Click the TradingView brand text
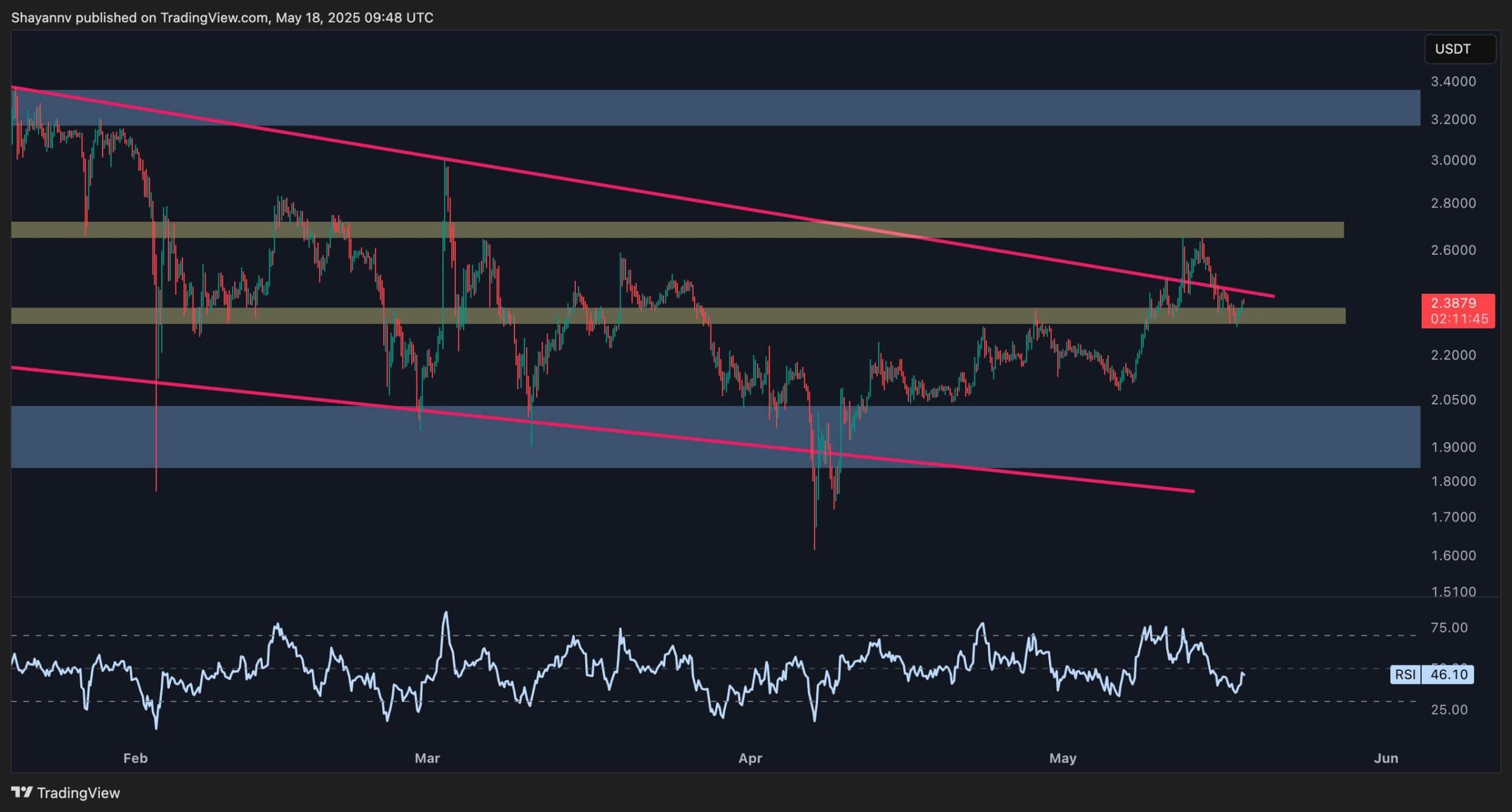This screenshot has width=1512, height=812. [78, 793]
